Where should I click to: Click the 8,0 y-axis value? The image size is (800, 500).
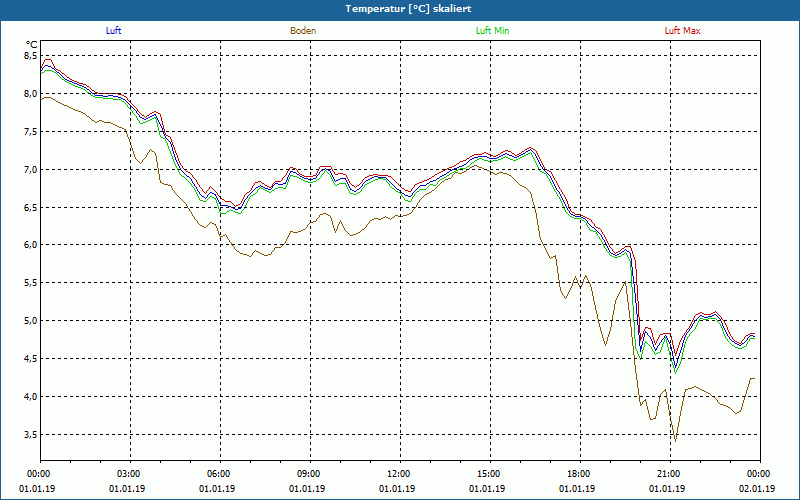tap(30, 93)
